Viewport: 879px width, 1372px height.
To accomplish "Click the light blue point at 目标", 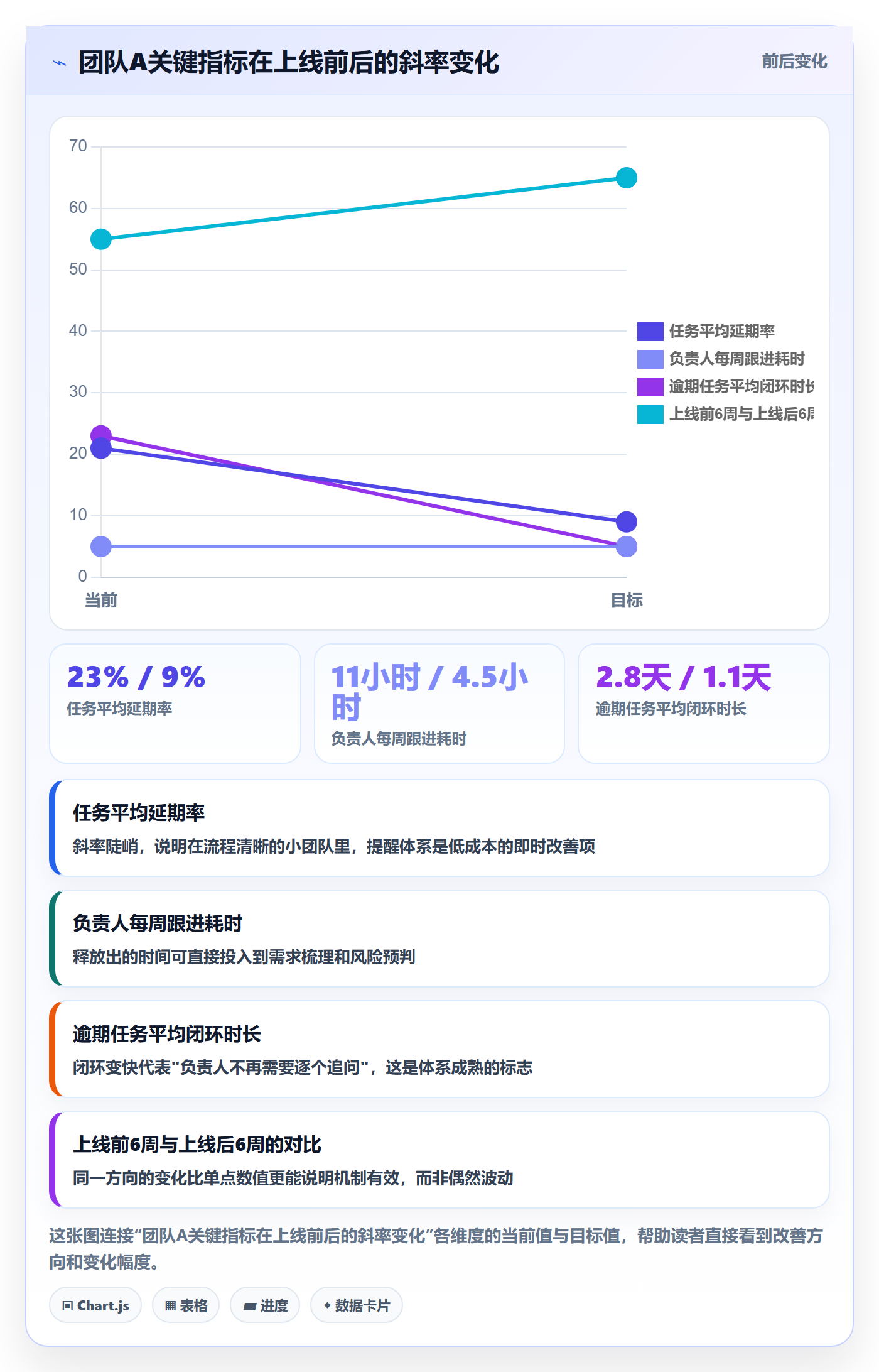I will pos(626,547).
